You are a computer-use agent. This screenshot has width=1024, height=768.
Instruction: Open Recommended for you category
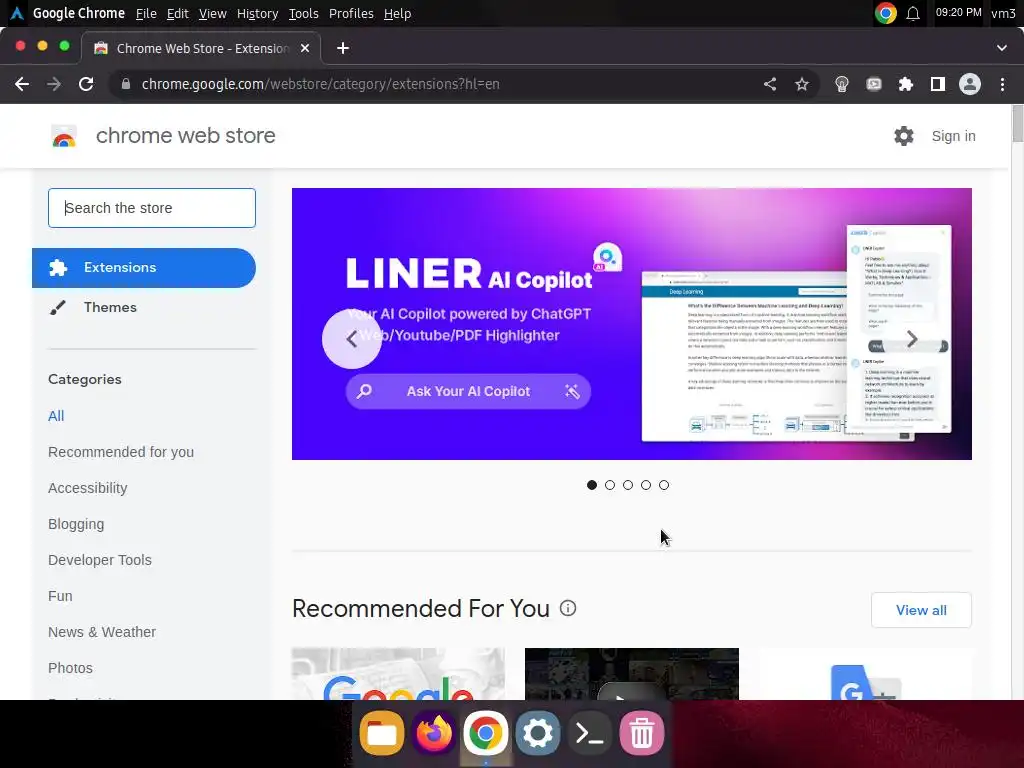pos(121,452)
